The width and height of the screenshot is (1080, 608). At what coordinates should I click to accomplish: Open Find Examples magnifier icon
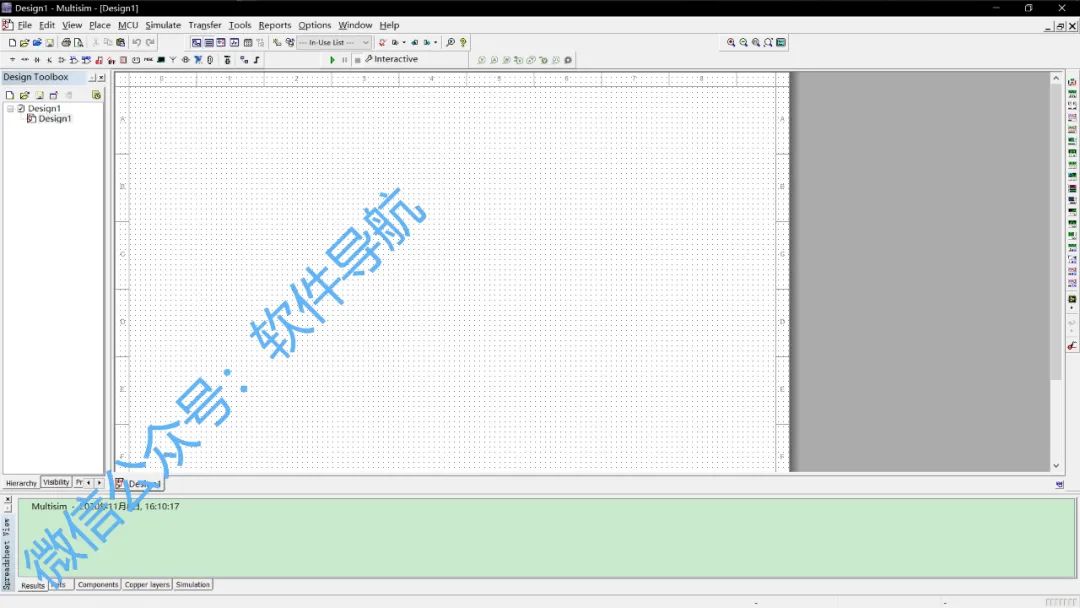point(450,43)
